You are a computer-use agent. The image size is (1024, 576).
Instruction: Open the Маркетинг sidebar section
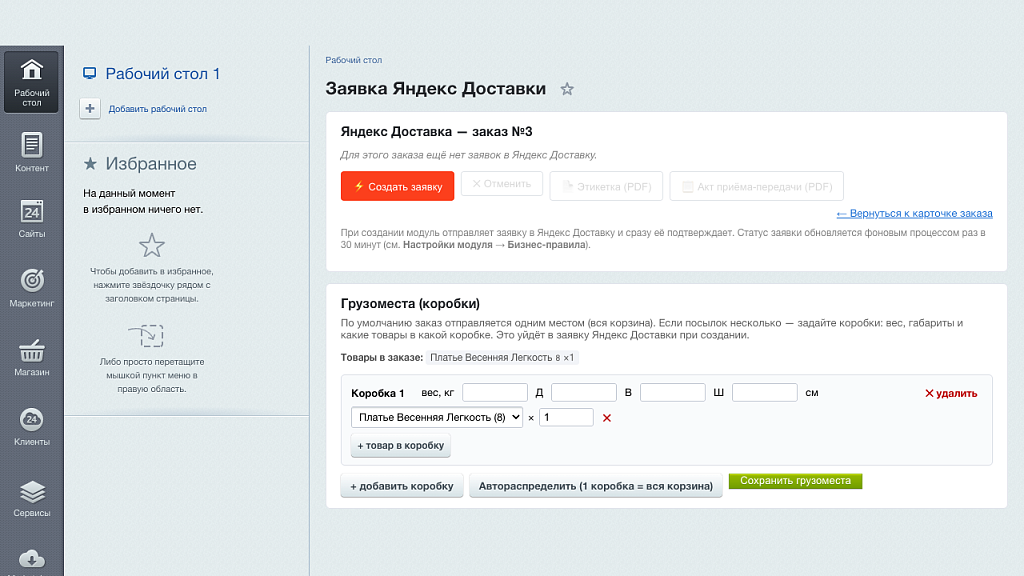pos(31,287)
